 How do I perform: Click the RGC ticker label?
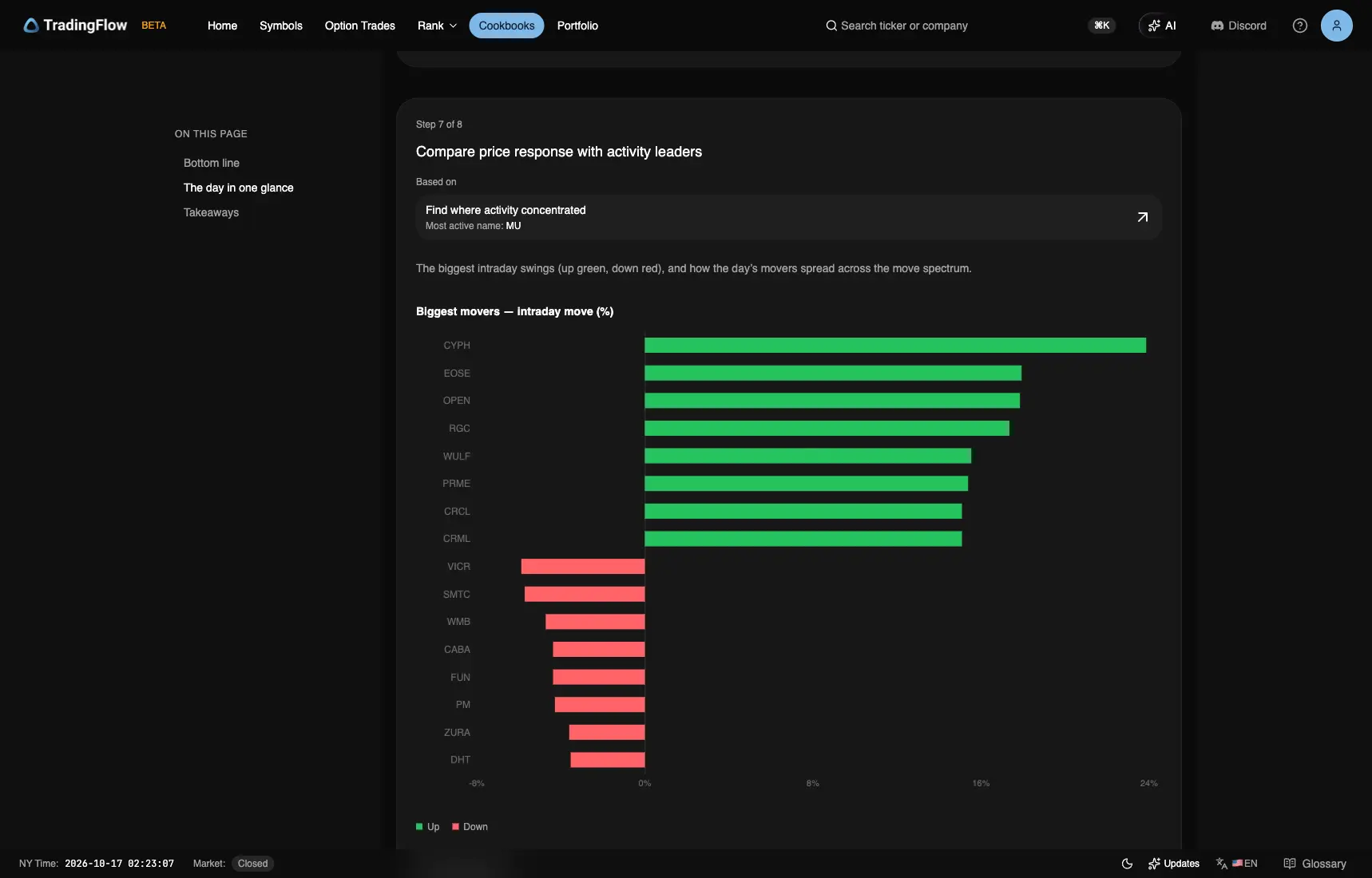(459, 429)
